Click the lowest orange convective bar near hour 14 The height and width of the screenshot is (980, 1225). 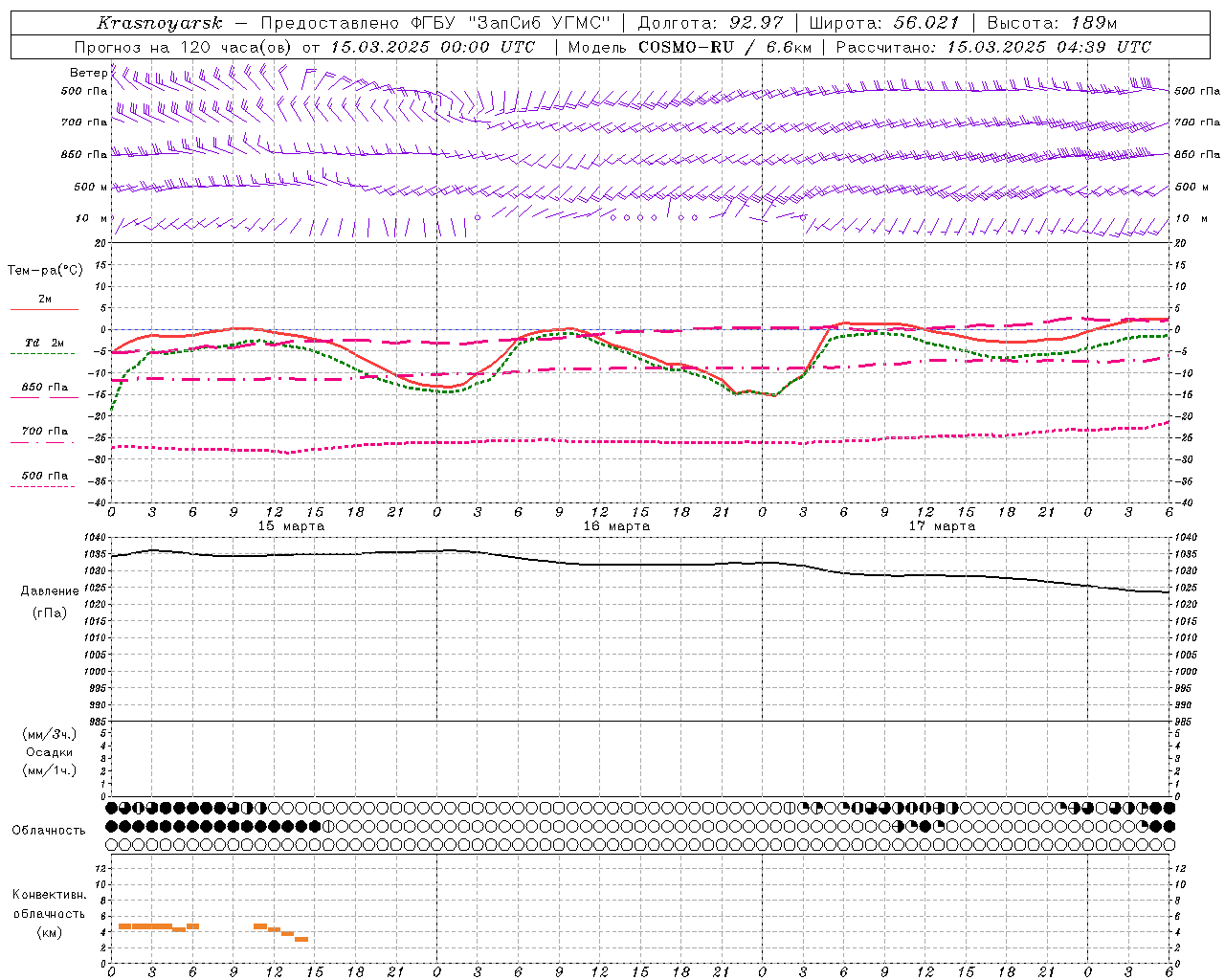[301, 940]
